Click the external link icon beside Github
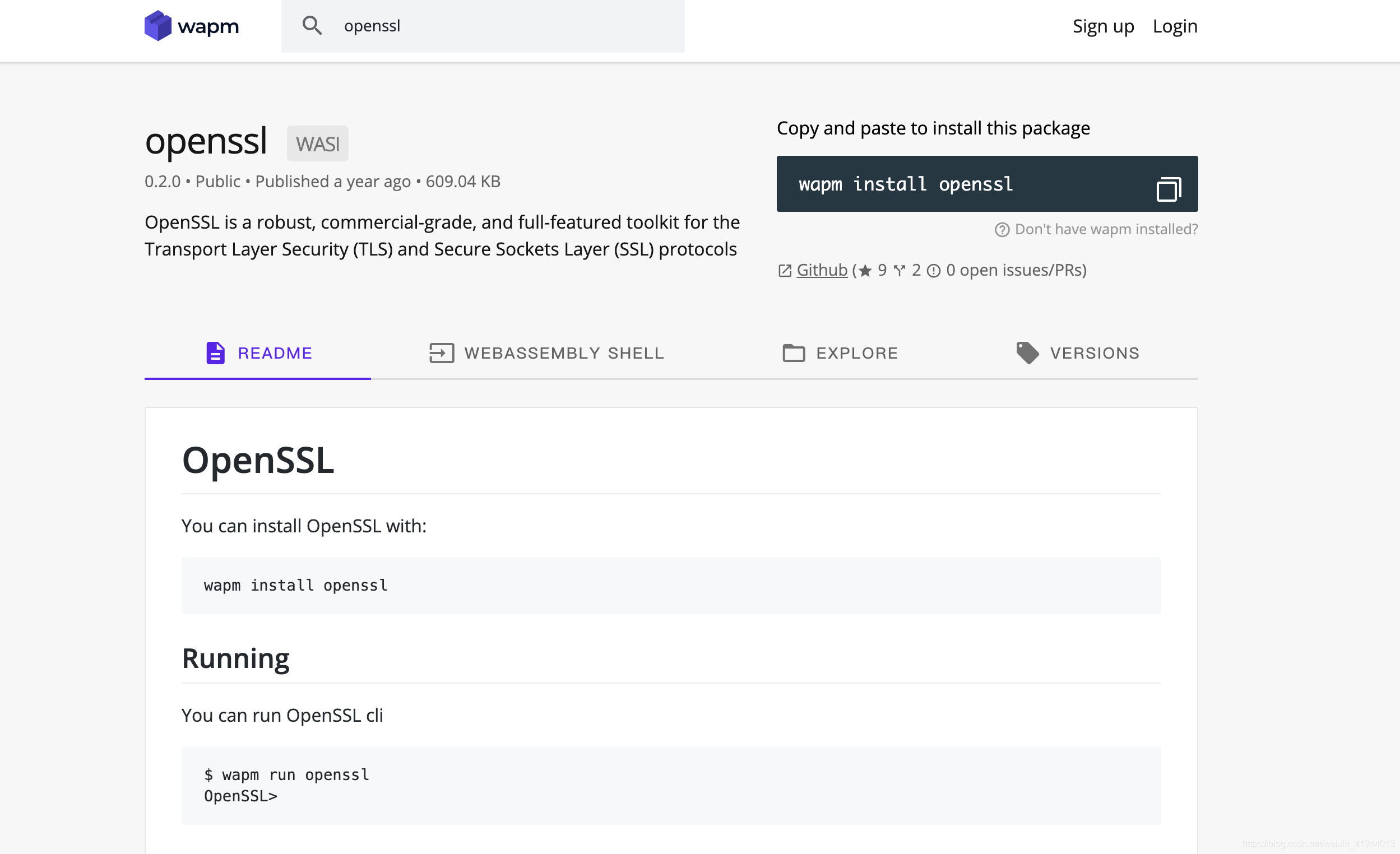 click(x=785, y=271)
